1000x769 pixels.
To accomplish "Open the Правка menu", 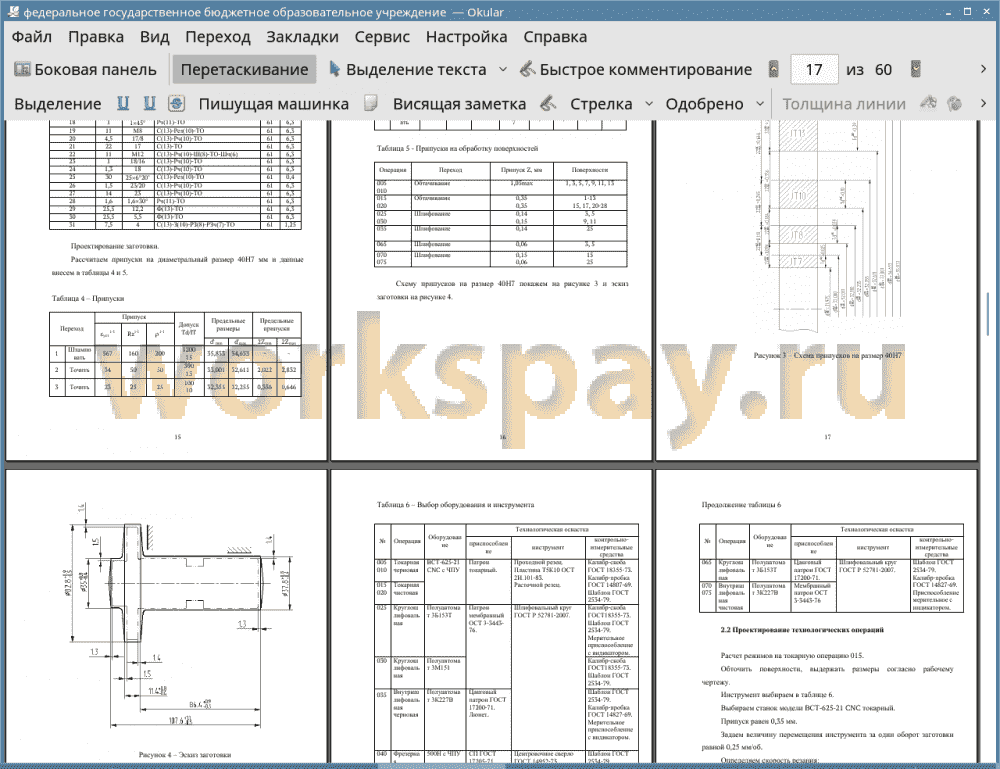I will point(96,37).
